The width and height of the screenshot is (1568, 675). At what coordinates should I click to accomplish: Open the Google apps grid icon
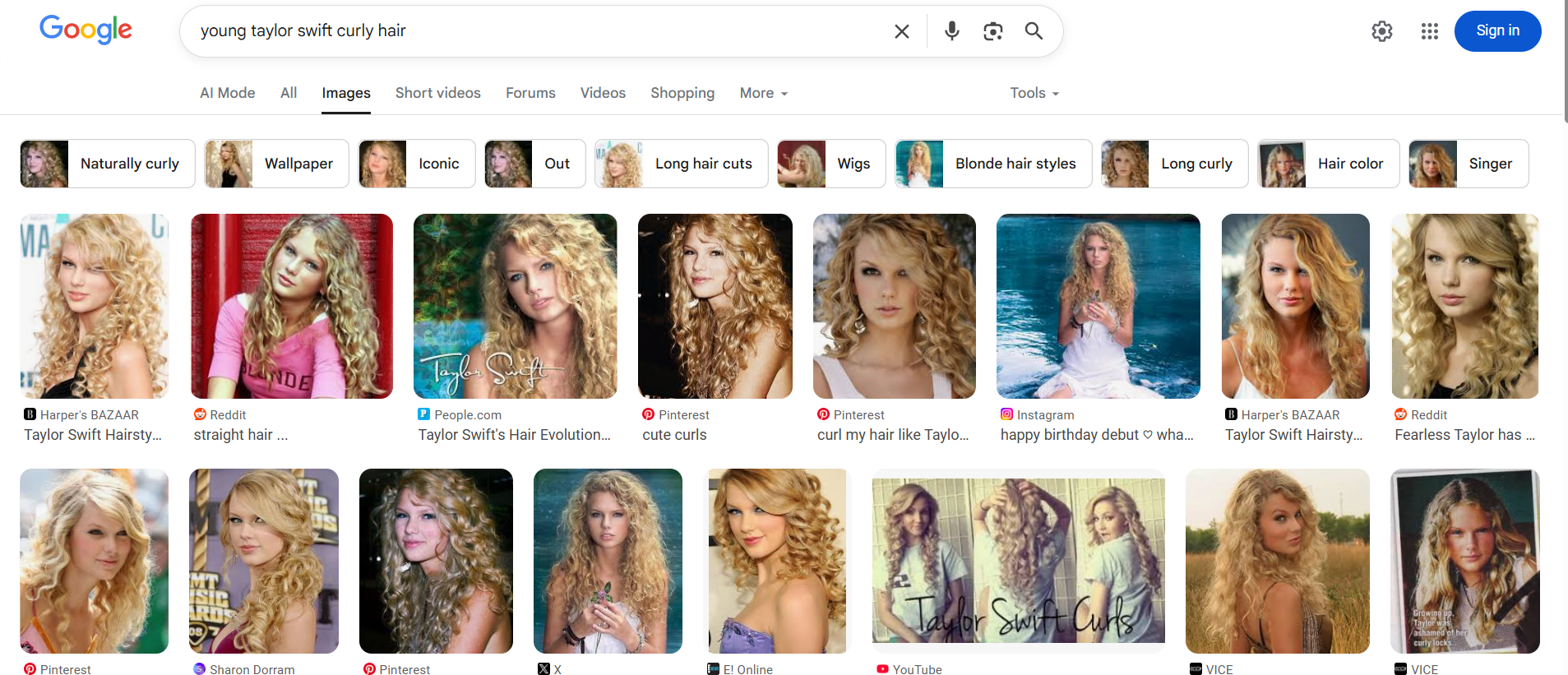[x=1430, y=31]
